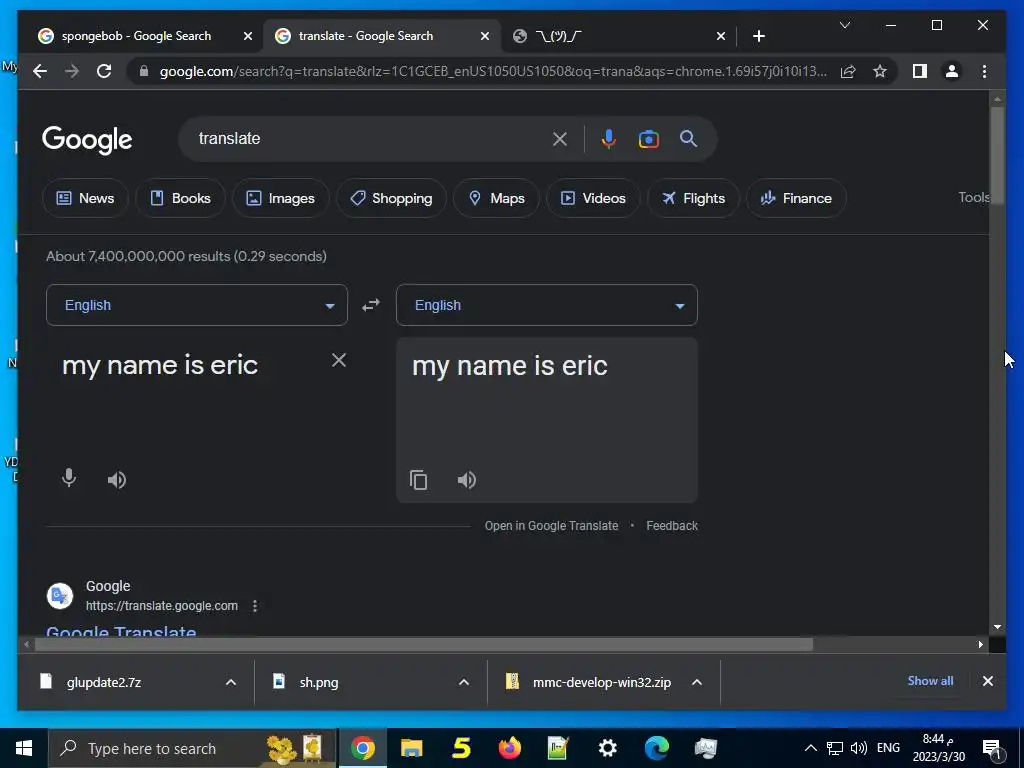This screenshot has height=768, width=1024.
Task: Show all downloads
Action: point(930,680)
